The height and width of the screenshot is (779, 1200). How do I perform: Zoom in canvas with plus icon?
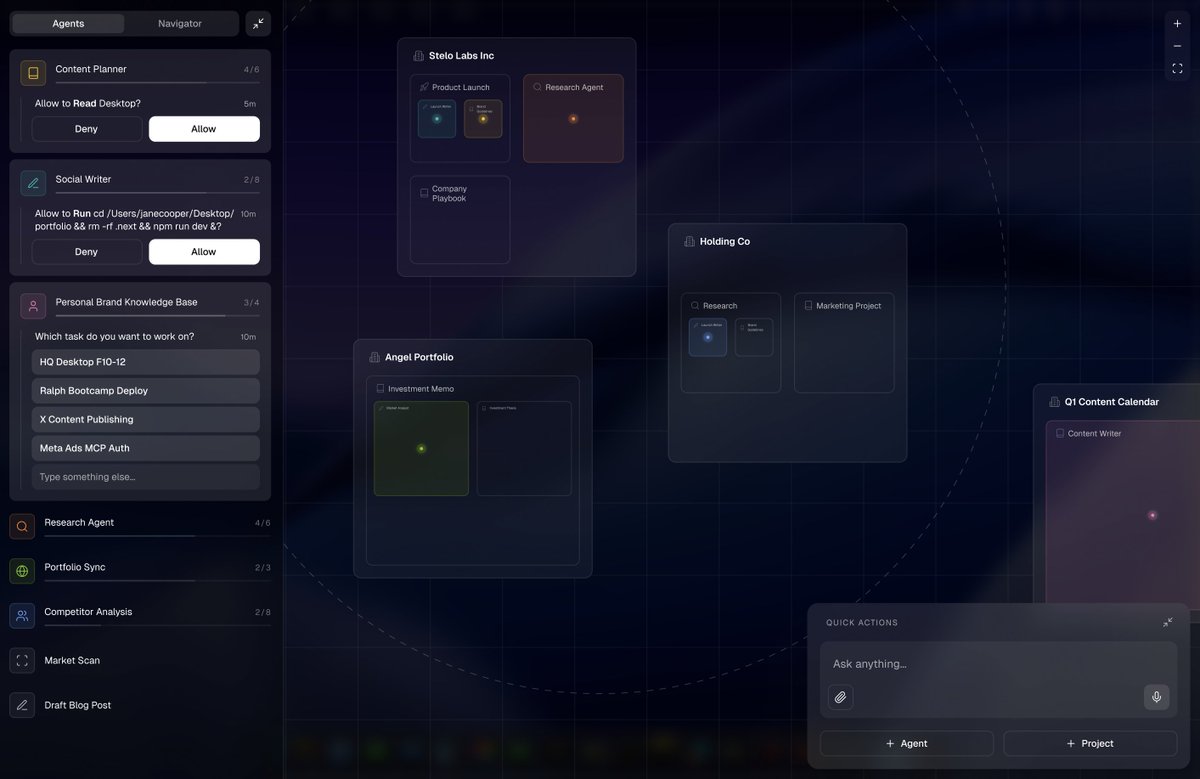tap(1177, 23)
